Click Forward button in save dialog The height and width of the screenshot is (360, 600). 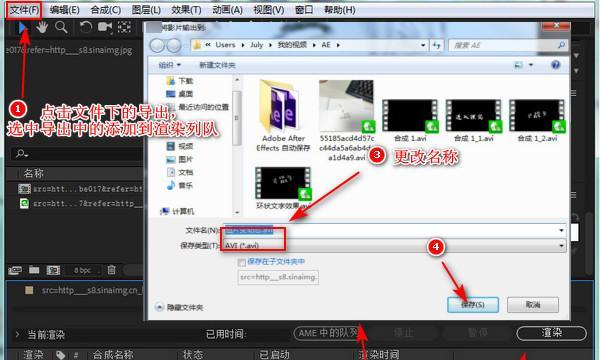click(x=174, y=46)
